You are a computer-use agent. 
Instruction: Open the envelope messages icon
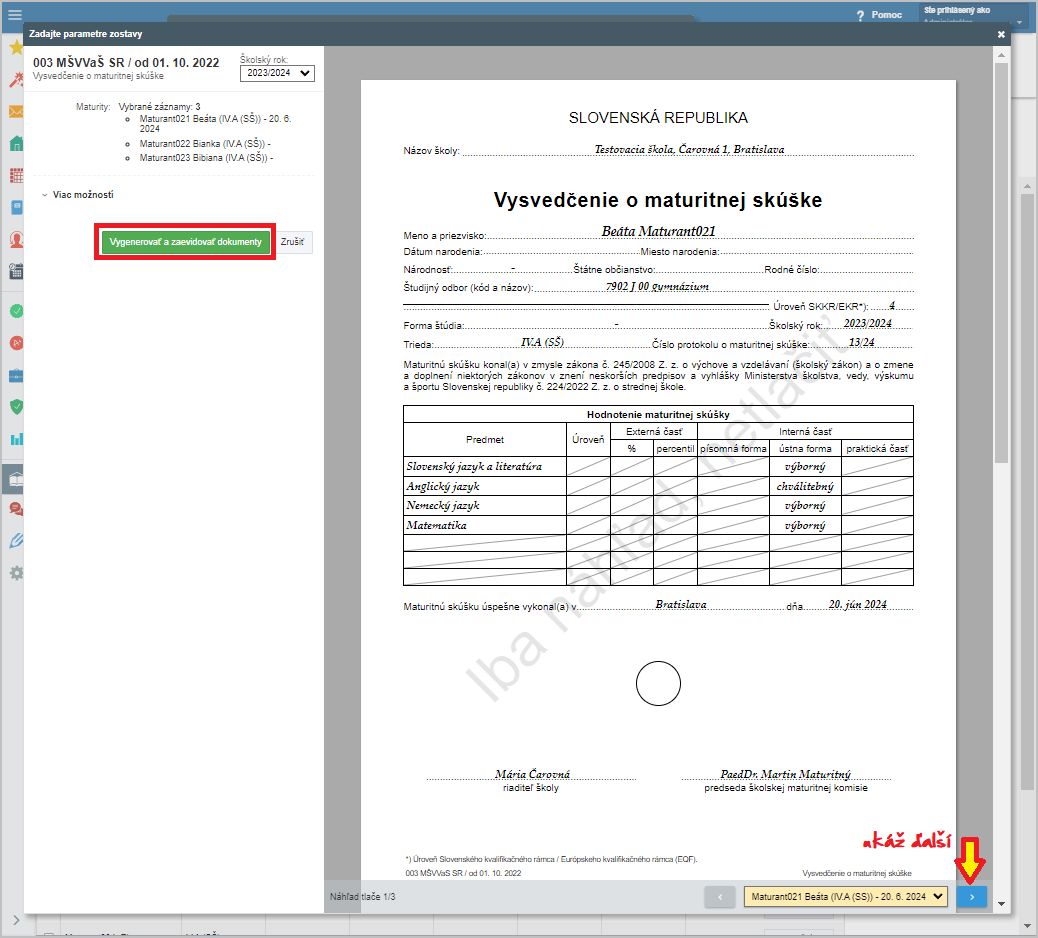[x=16, y=112]
